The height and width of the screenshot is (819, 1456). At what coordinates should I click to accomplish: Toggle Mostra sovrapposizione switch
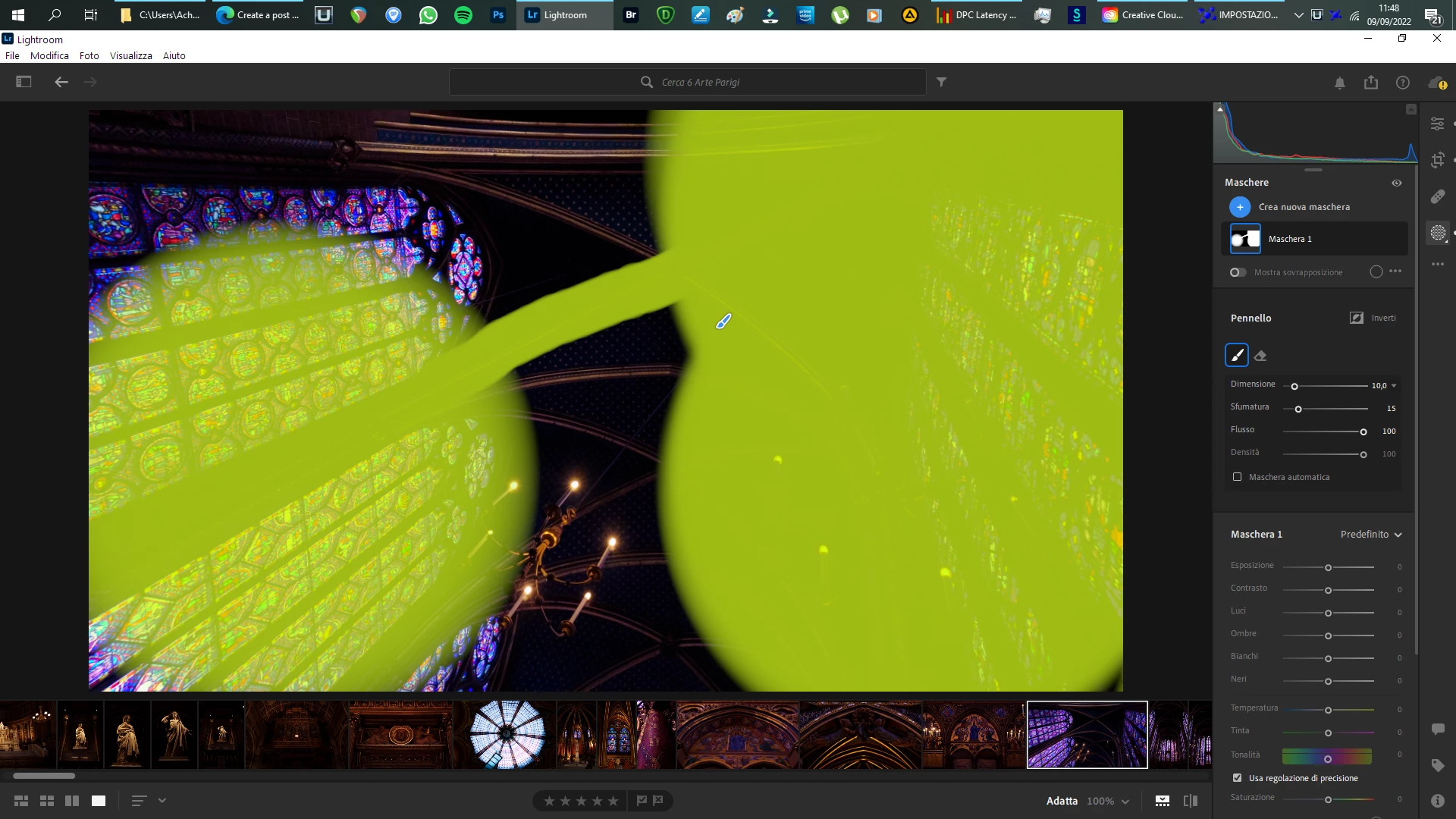pyautogui.click(x=1238, y=272)
